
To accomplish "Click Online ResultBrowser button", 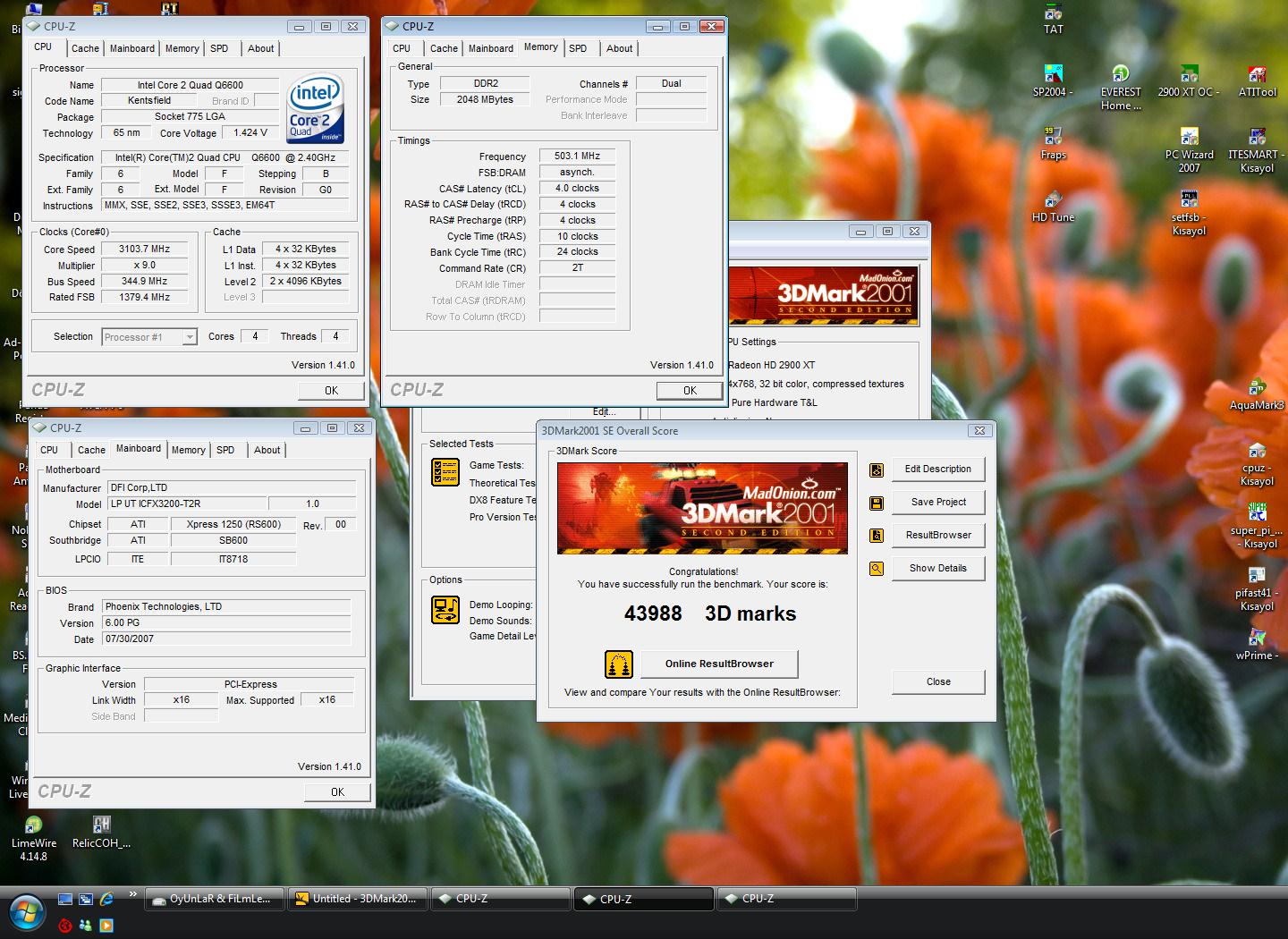I will 719,664.
